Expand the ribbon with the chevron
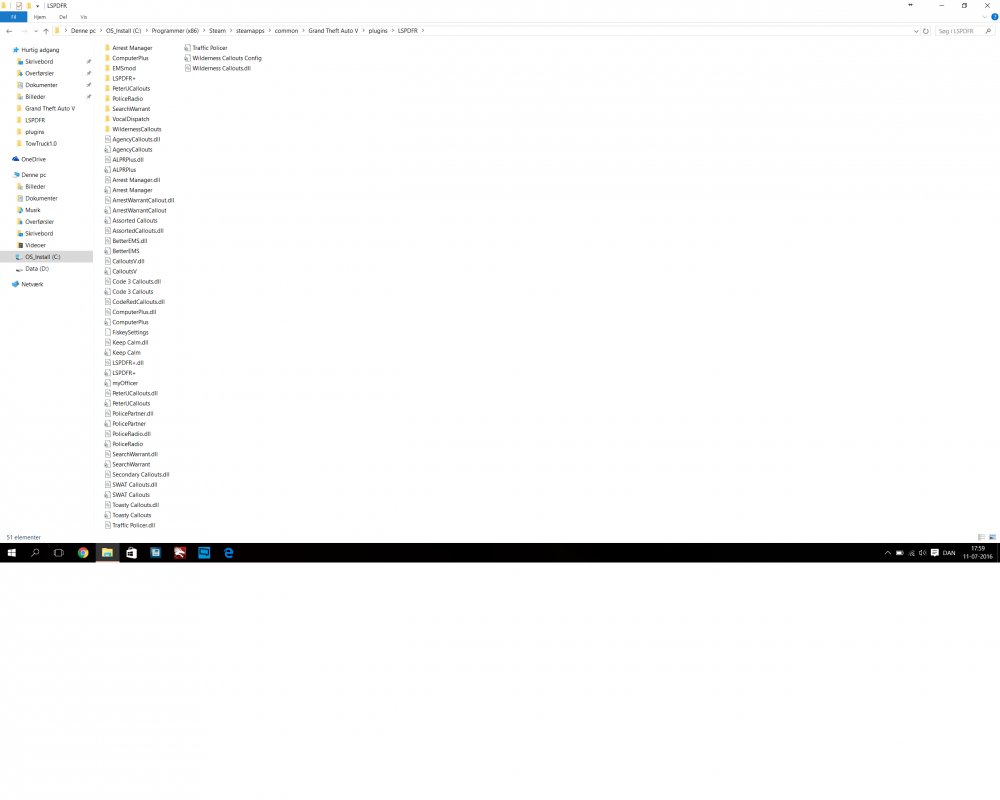1000x800 pixels. (985, 17)
